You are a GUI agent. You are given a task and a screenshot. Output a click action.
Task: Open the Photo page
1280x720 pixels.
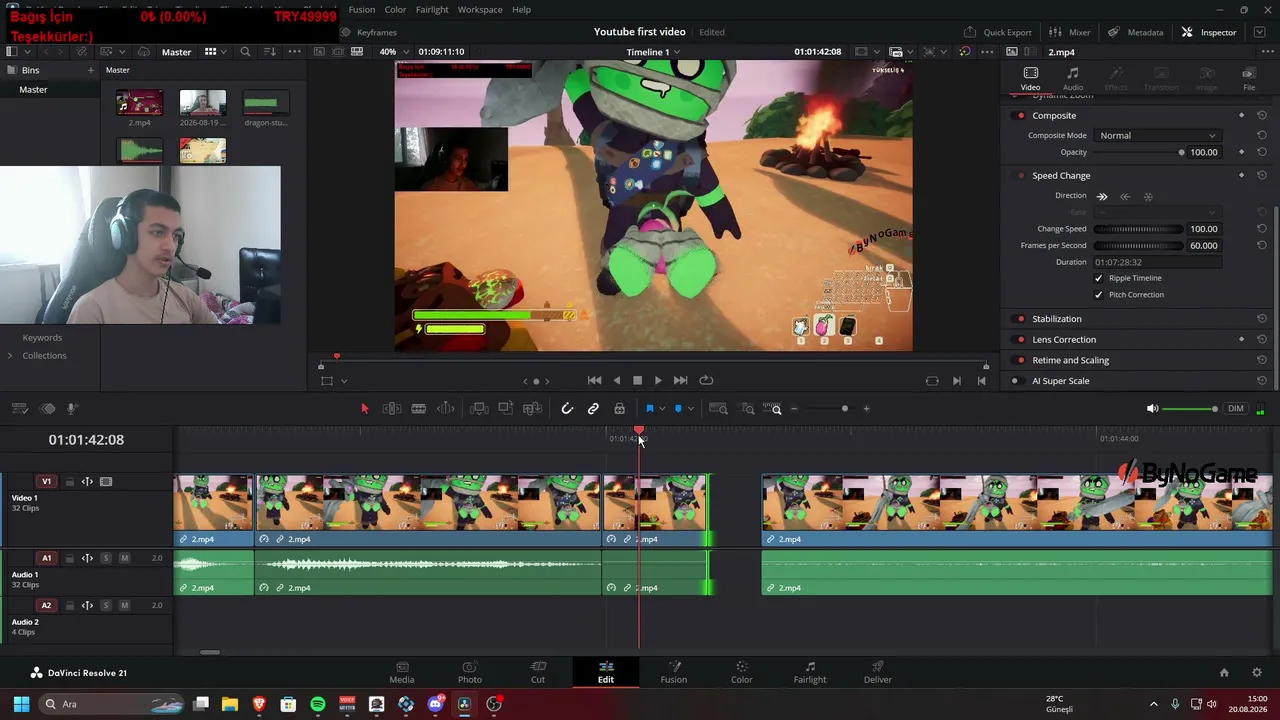[x=470, y=672]
